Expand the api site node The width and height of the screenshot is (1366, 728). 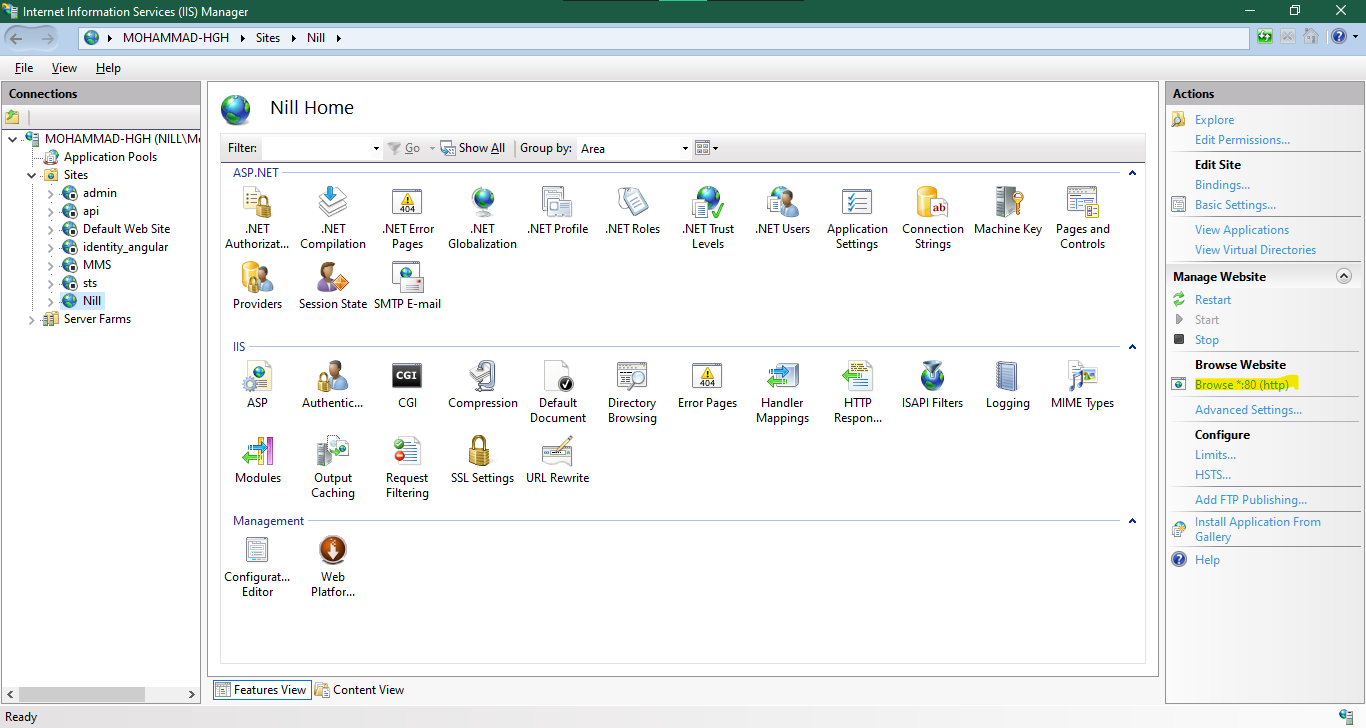[52, 211]
